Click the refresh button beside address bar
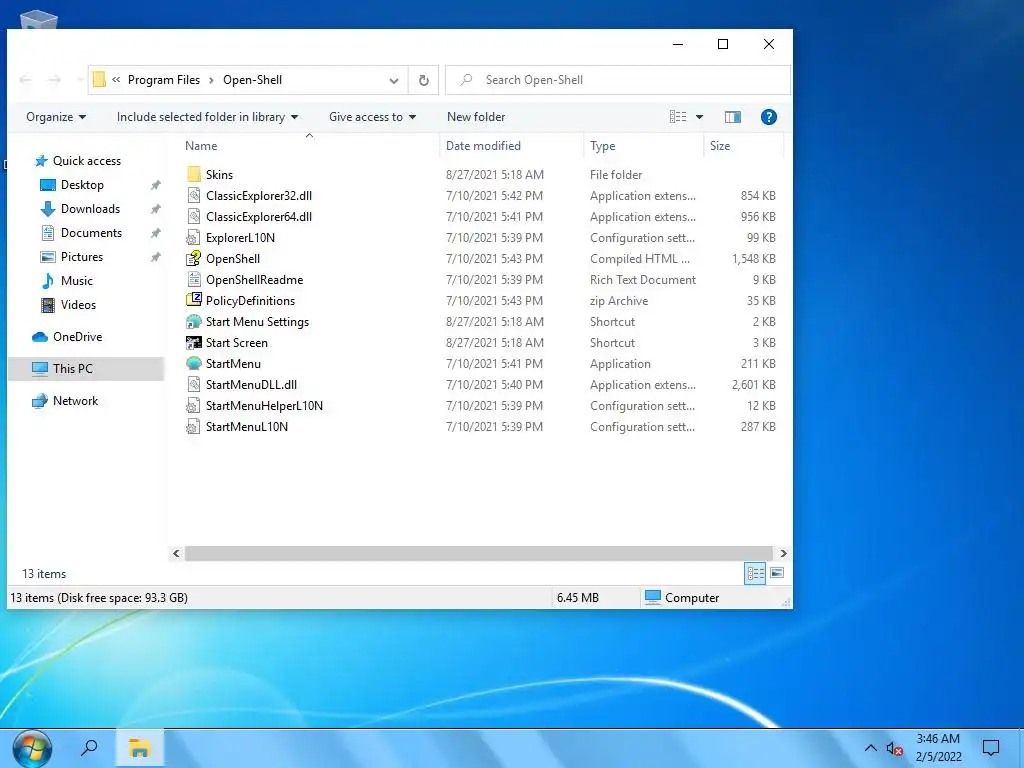Image resolution: width=1024 pixels, height=768 pixels. pos(424,80)
